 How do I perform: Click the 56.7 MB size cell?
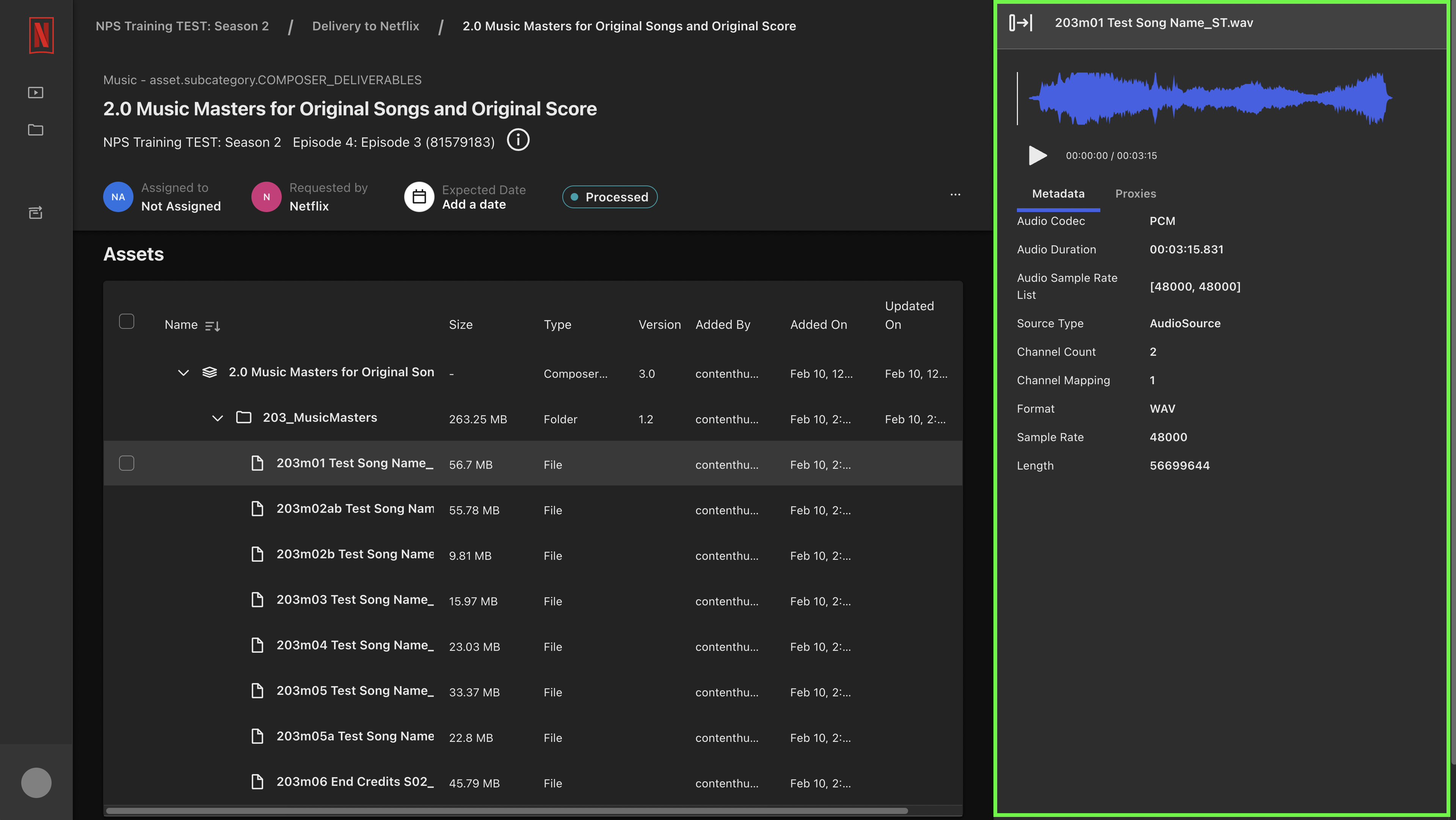coord(471,465)
